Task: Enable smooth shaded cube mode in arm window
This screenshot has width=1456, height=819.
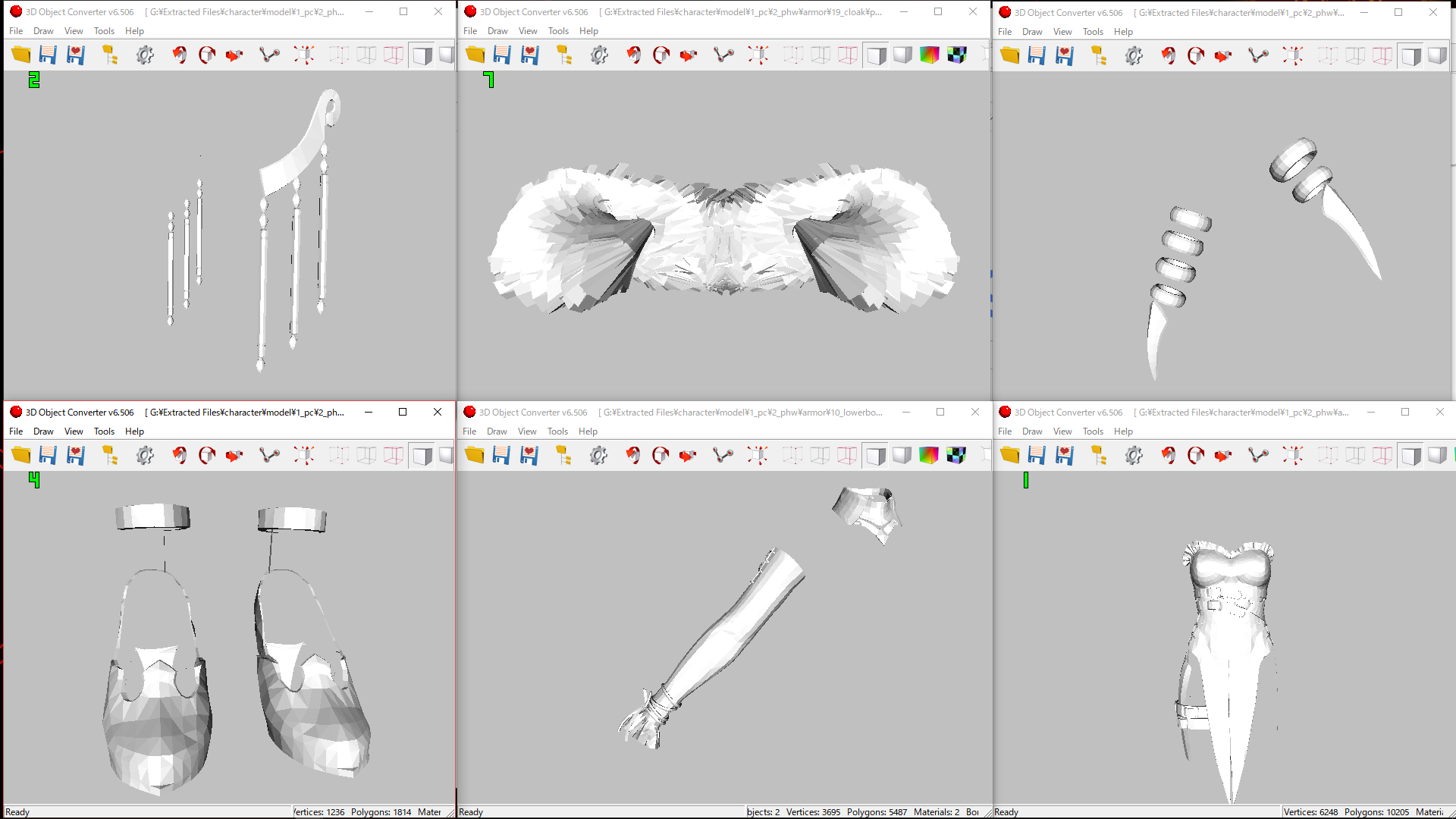Action: pos(902,455)
